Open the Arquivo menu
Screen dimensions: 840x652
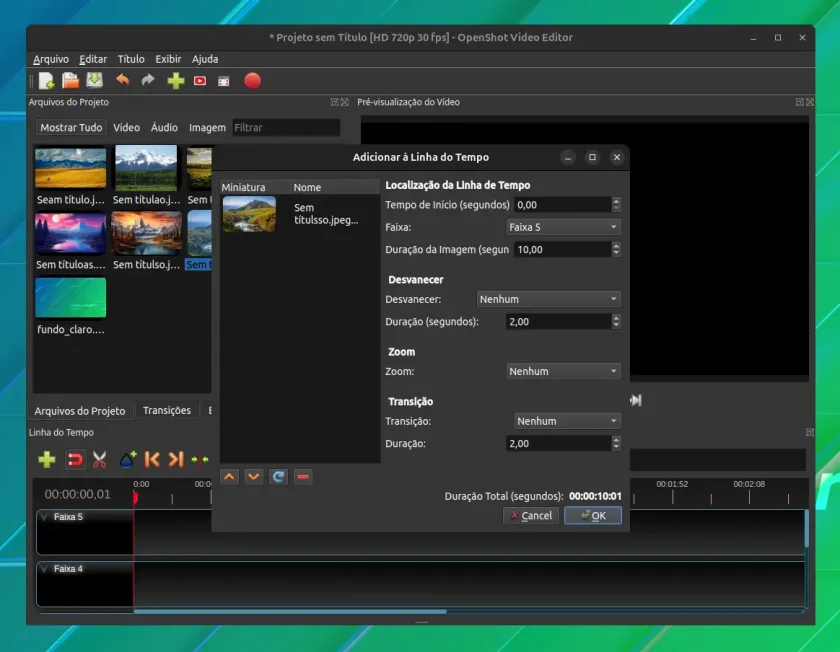pos(51,59)
